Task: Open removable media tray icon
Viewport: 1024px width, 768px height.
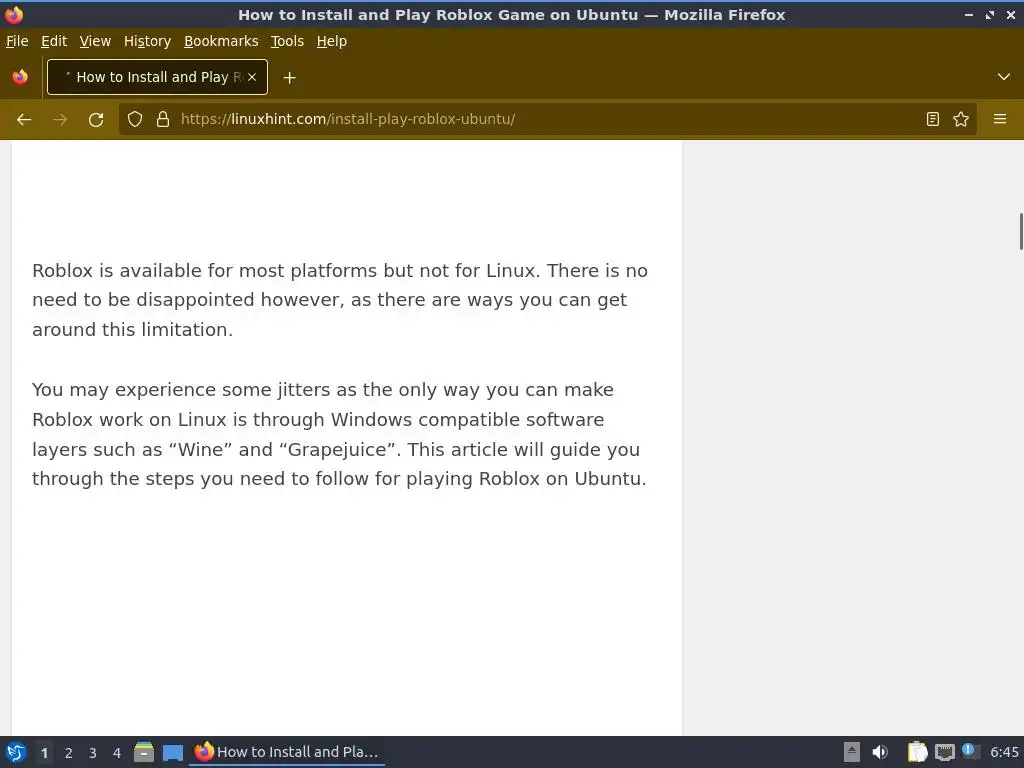Action: click(x=852, y=752)
